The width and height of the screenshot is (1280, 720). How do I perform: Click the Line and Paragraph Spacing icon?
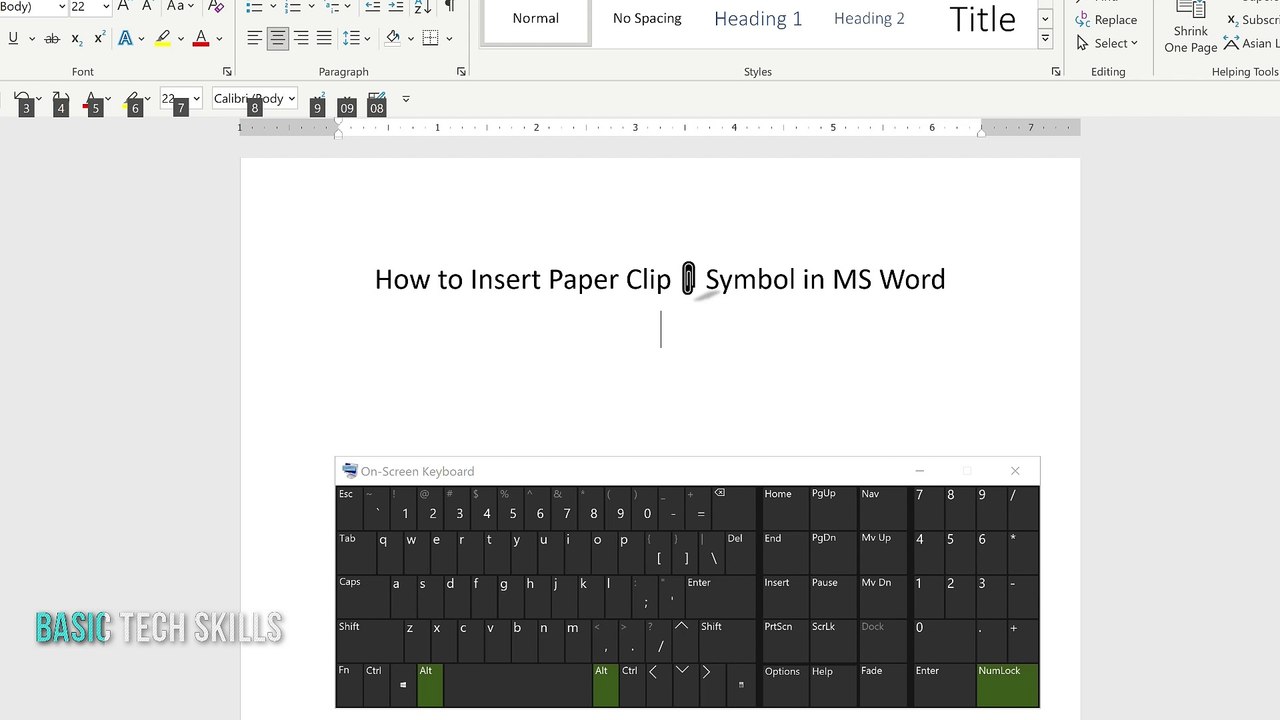(351, 38)
